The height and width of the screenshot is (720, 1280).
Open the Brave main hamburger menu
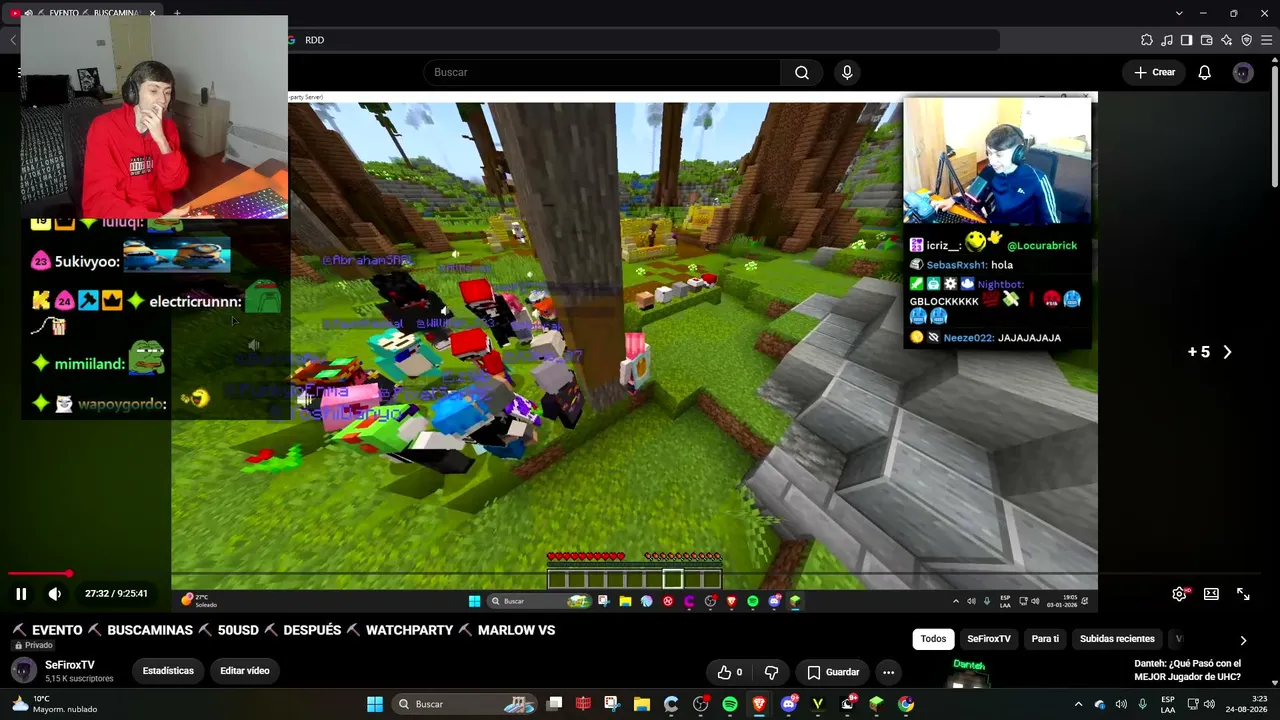coord(1266,40)
